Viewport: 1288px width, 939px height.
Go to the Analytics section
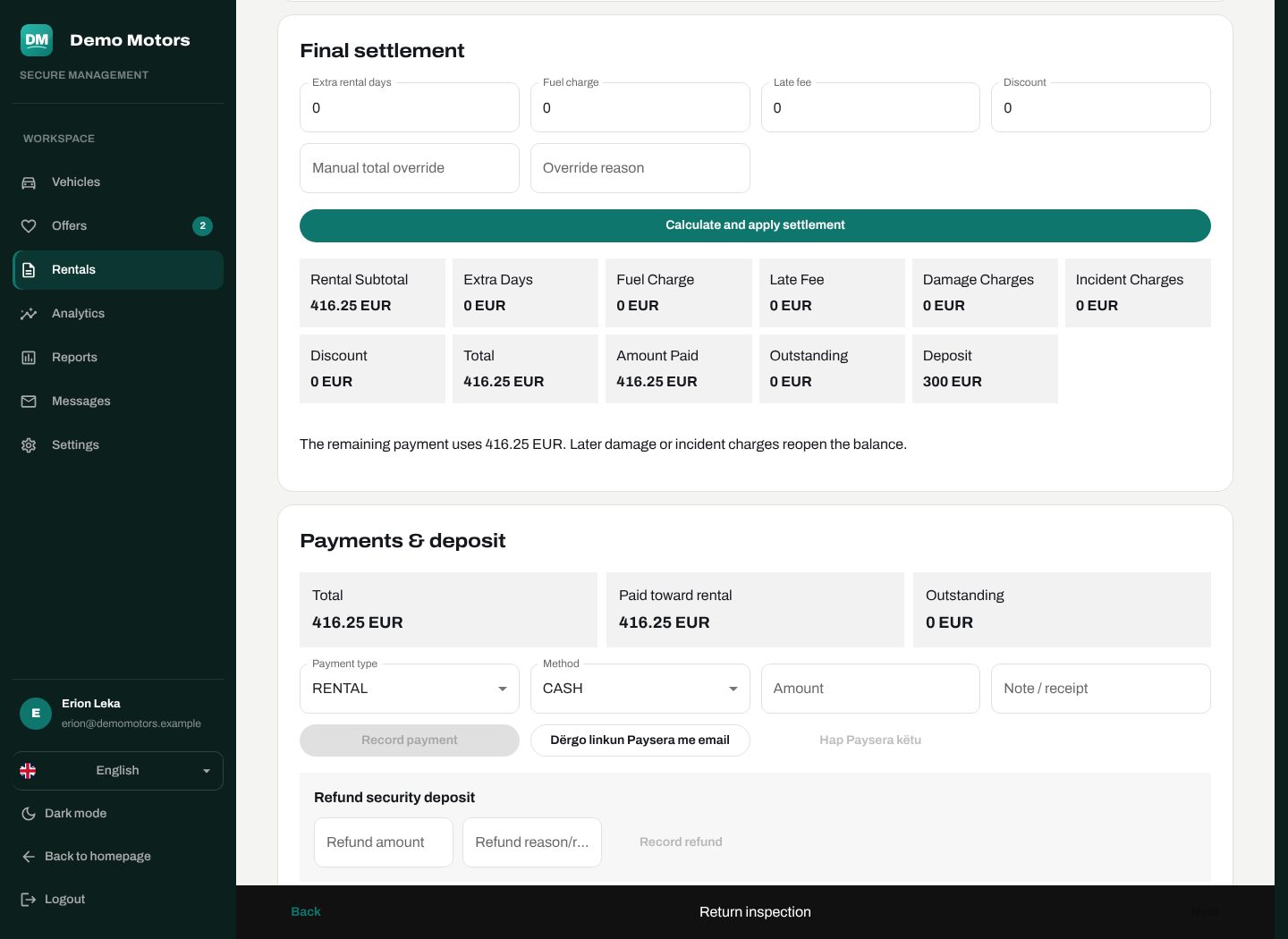[x=118, y=314]
